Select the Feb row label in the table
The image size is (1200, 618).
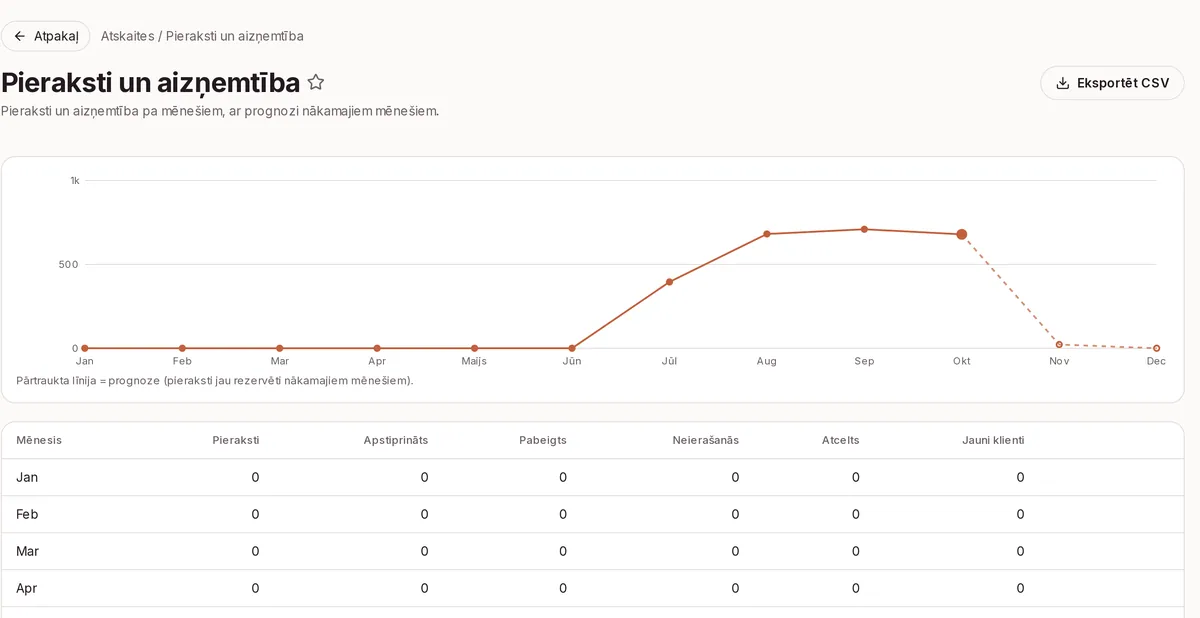(27, 514)
